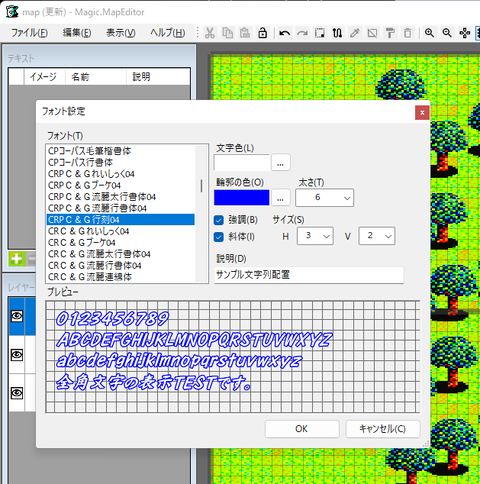
Task: Click the ellipsis button next to 輪郭の色
Action: pos(280,198)
